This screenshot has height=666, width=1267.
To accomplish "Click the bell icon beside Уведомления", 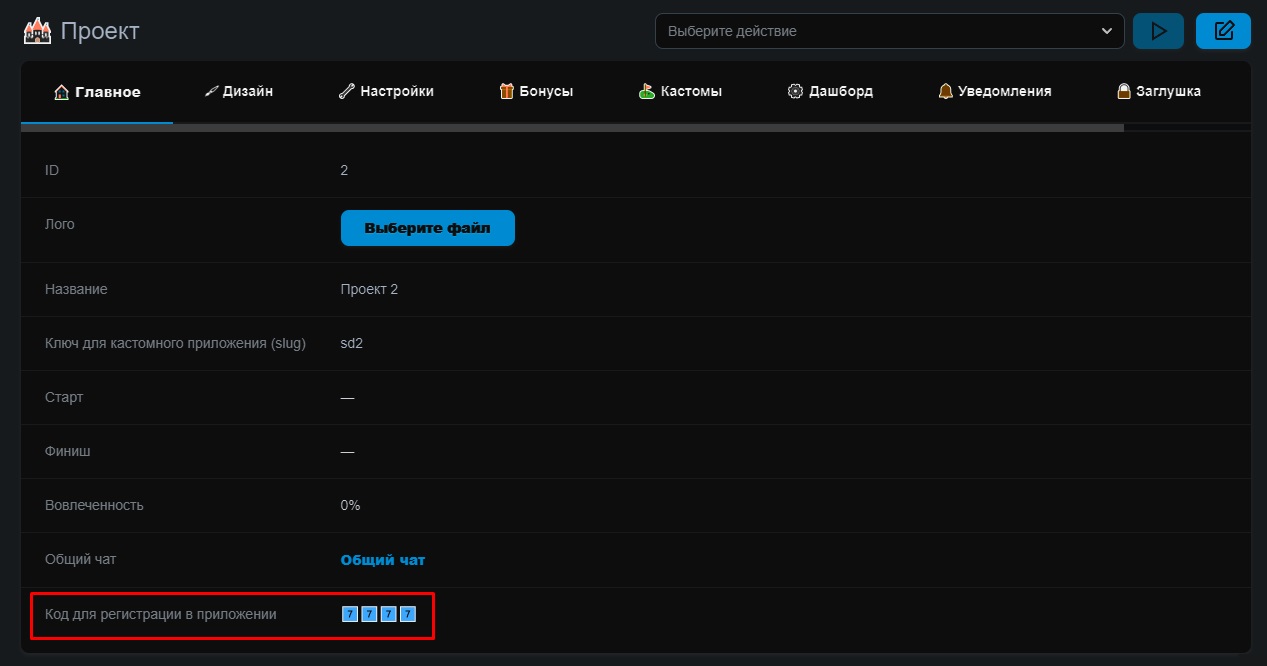I will click(945, 91).
